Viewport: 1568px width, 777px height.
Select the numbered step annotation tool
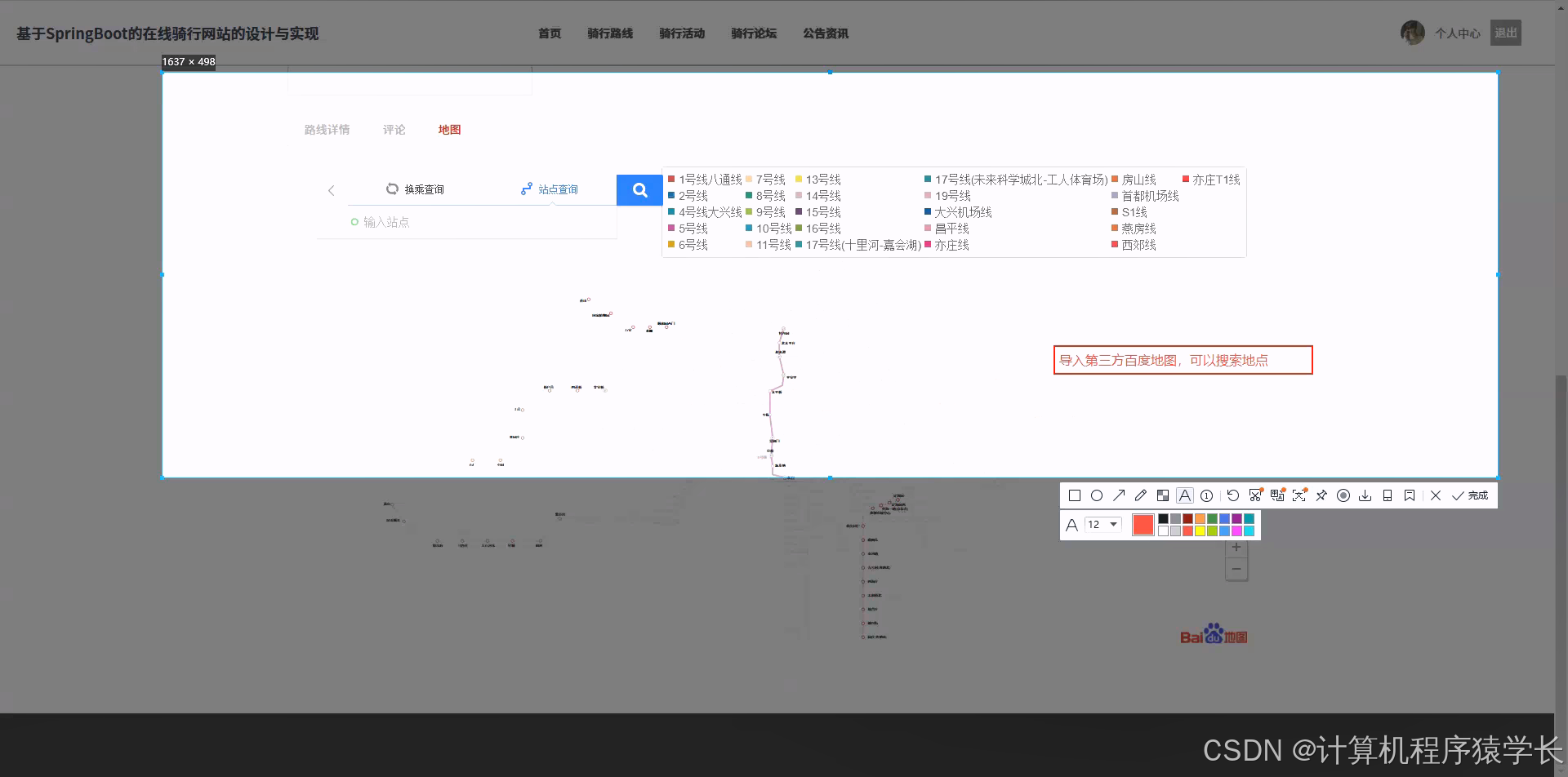click(1207, 495)
